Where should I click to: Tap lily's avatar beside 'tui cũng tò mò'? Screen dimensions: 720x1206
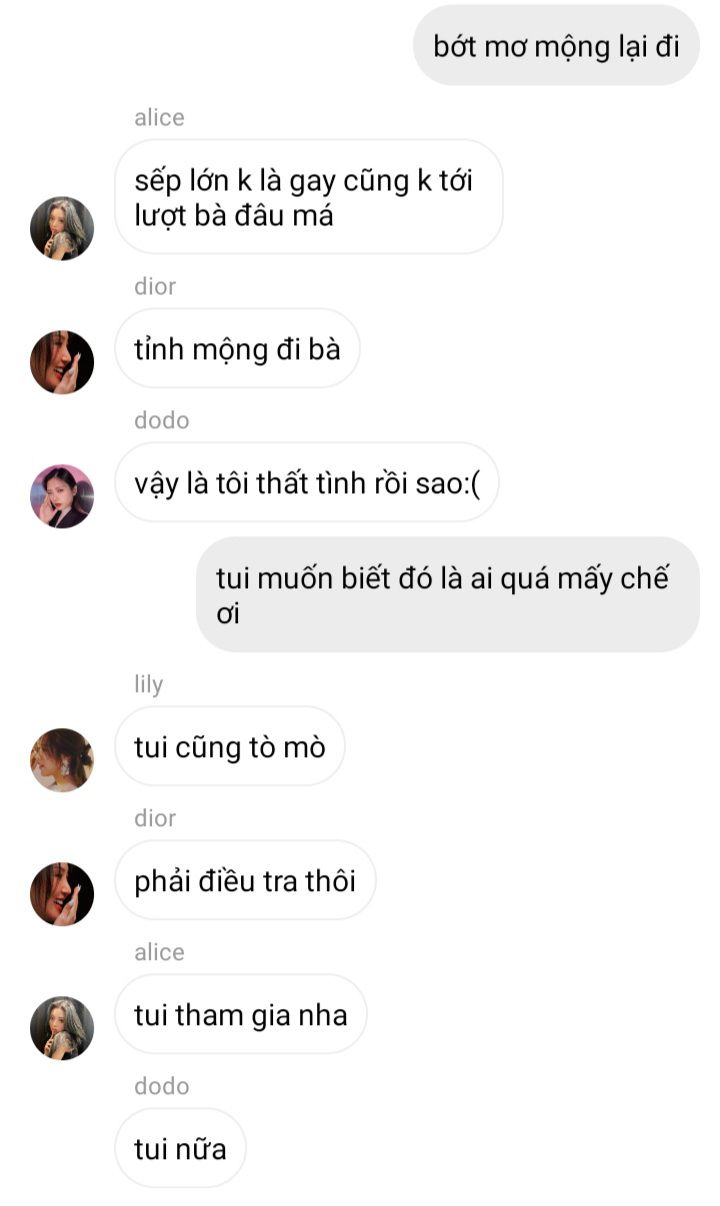click(62, 760)
